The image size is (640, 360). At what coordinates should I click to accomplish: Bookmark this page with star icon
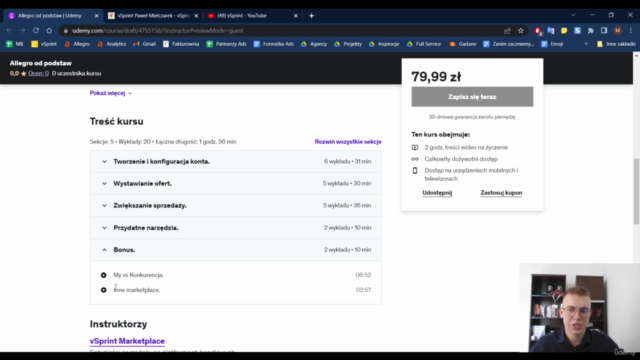click(521, 31)
